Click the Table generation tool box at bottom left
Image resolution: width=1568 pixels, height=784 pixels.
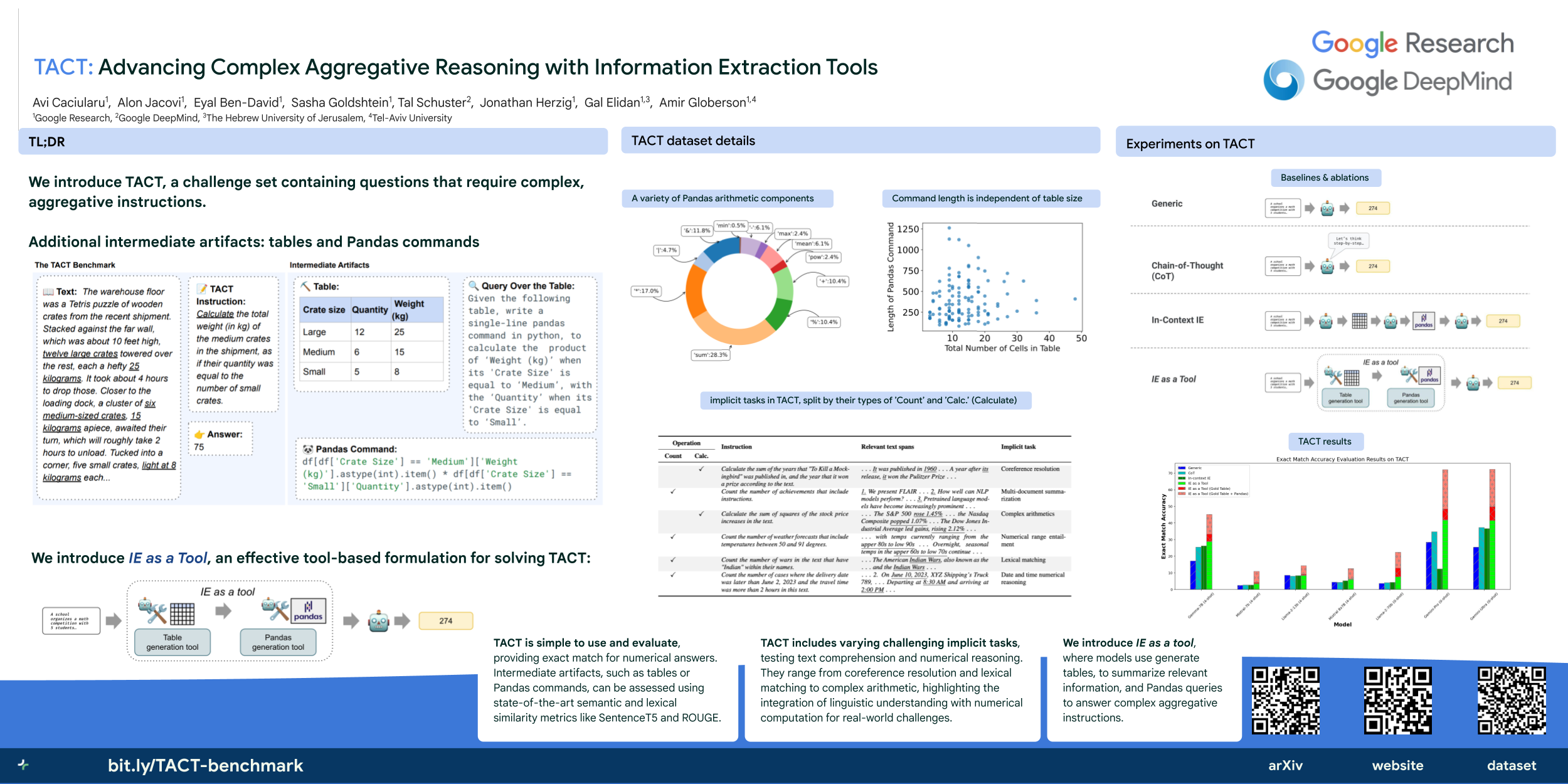click(x=172, y=642)
